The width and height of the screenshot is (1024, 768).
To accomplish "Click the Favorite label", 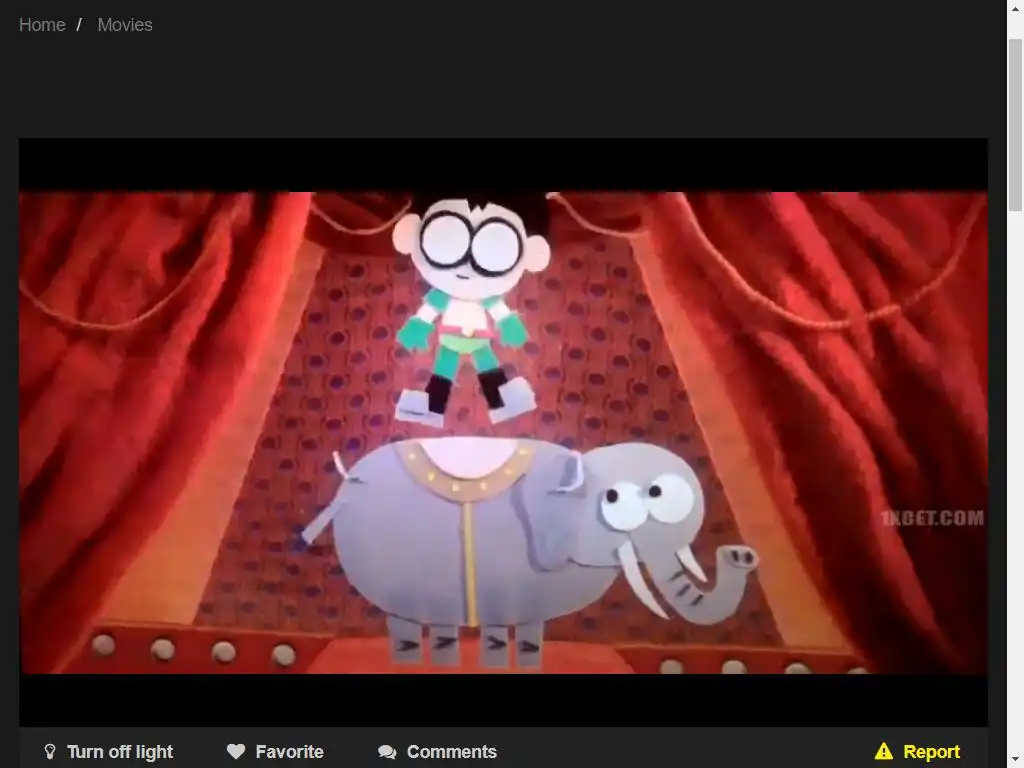I will pos(289,752).
